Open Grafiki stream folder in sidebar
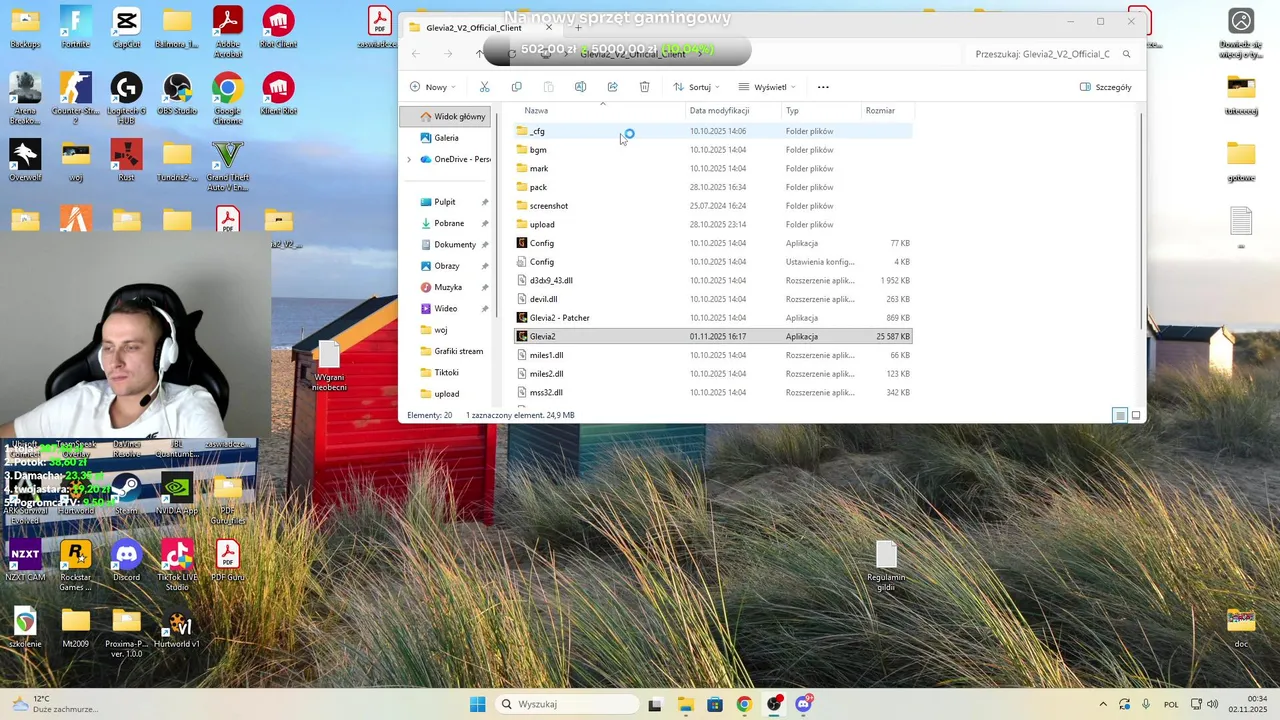Screen dimensions: 1280x720 point(458,351)
